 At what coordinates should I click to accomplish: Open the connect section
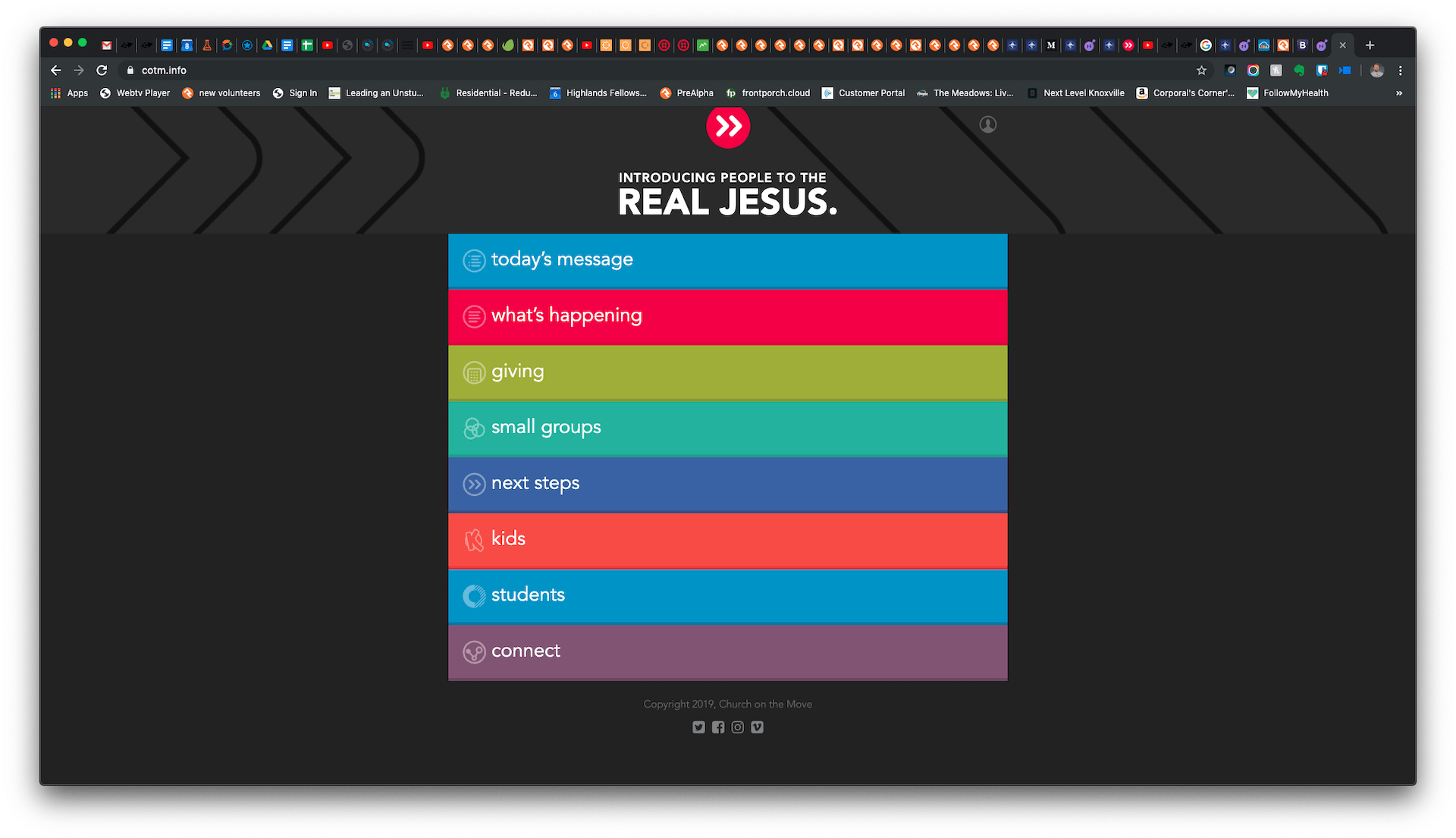point(727,651)
